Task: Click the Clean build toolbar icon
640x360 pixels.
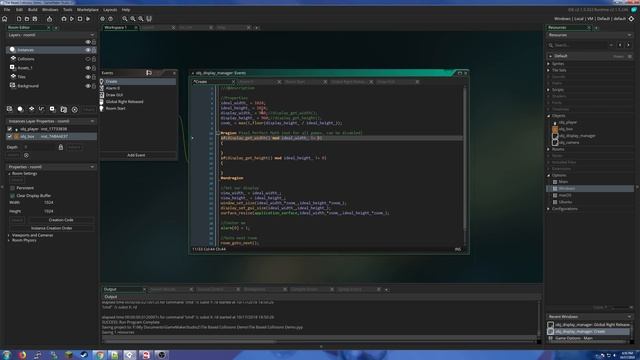Action: click(x=88, y=19)
